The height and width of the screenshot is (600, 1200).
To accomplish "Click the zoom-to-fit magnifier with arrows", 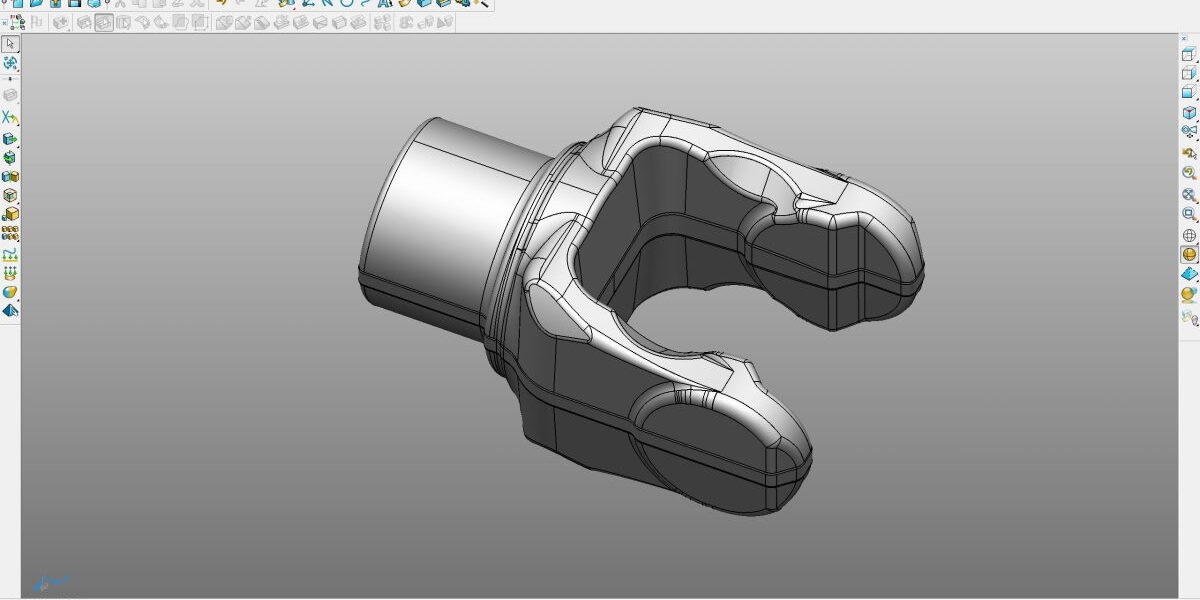I will [1189, 194].
